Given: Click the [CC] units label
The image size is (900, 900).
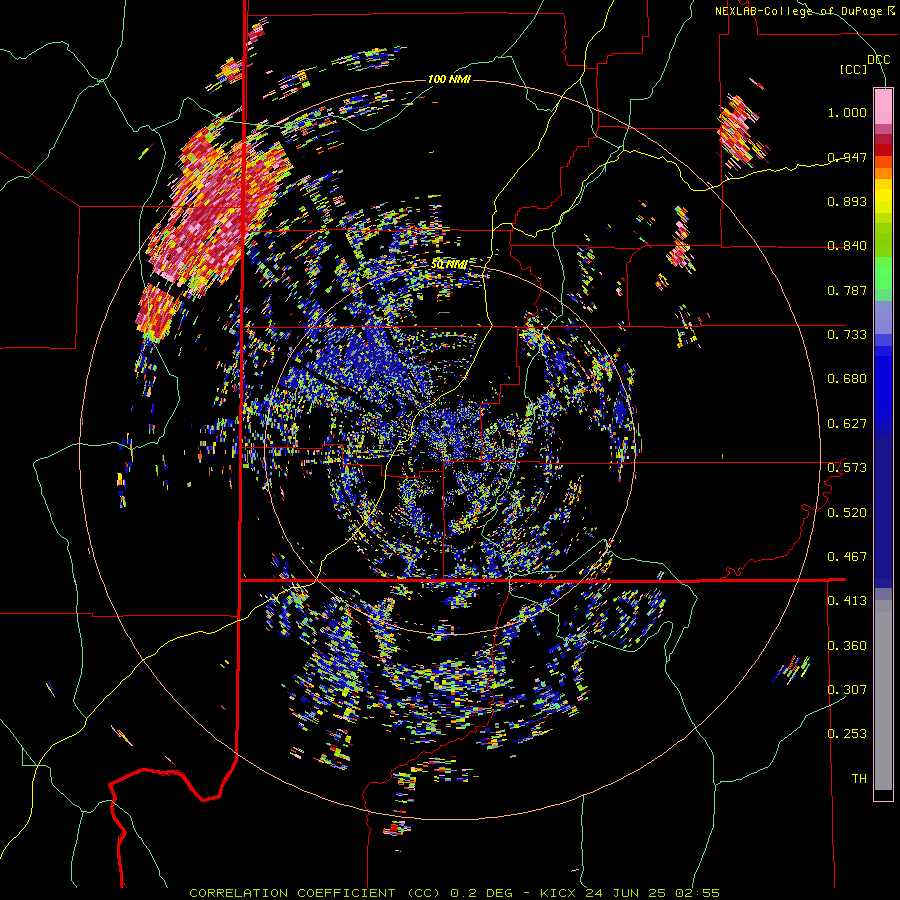Looking at the screenshot, I should 854,69.
